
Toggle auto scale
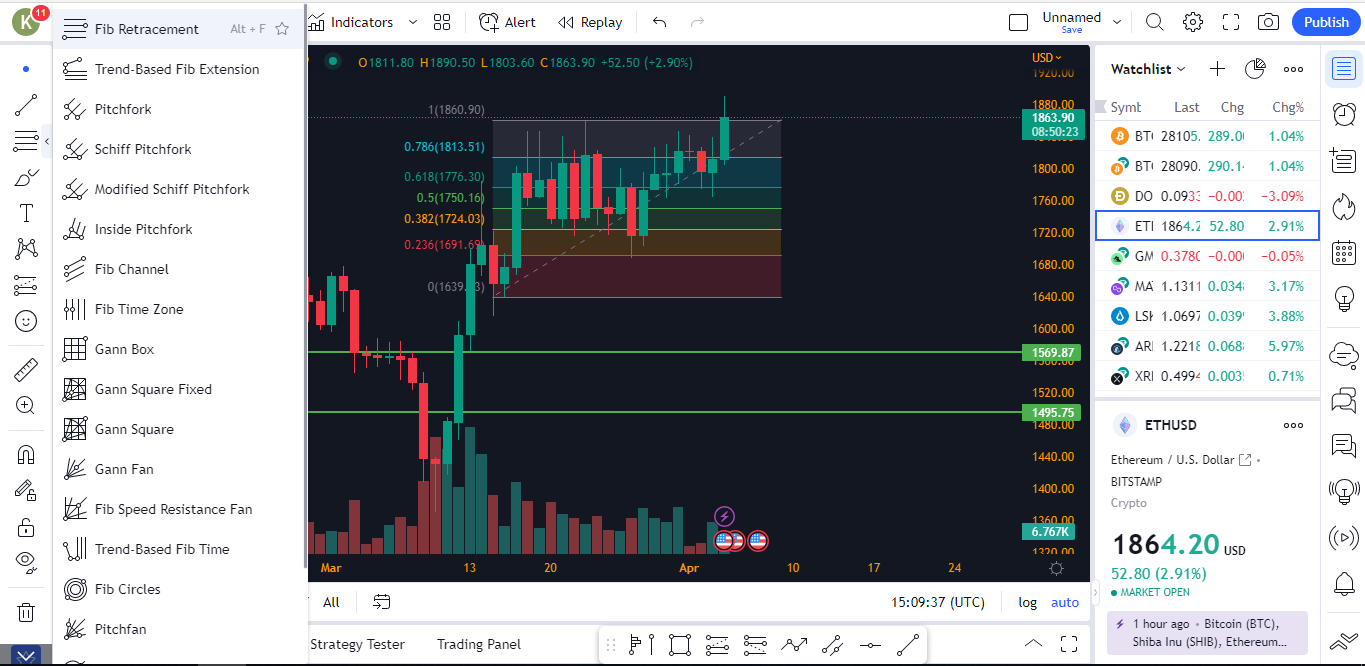[1065, 602]
